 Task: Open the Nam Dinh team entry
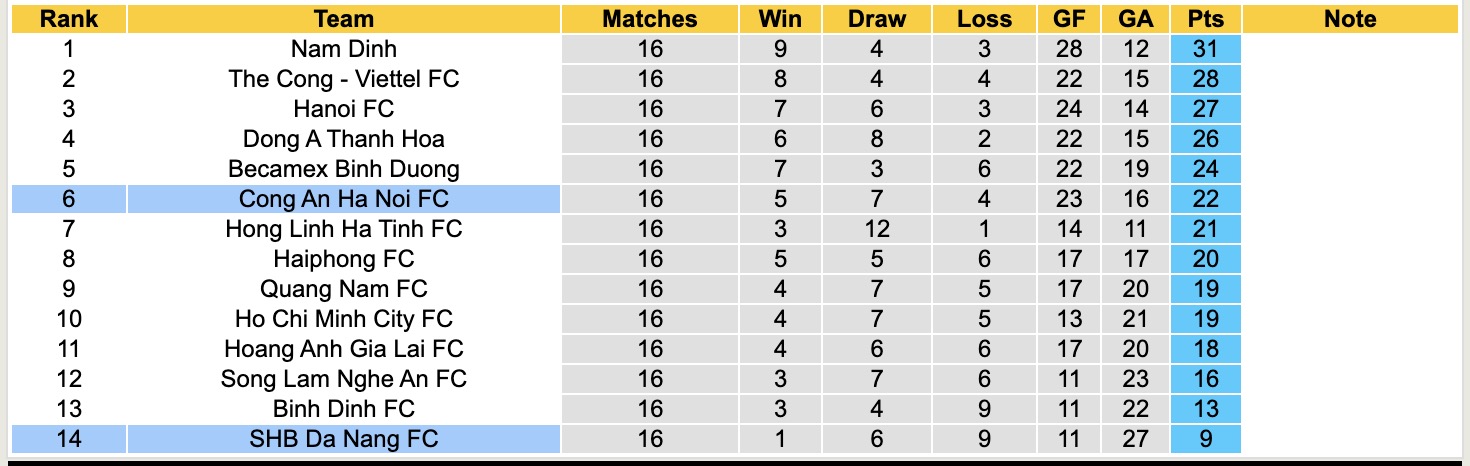tap(344, 49)
